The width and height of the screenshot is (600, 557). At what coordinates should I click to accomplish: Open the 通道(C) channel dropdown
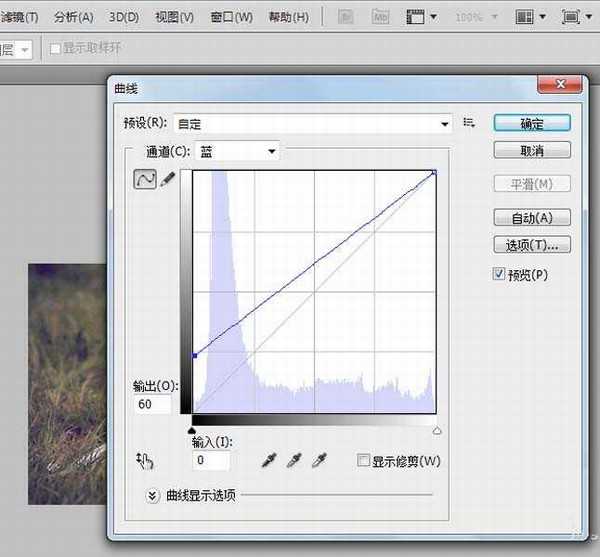(x=238, y=151)
